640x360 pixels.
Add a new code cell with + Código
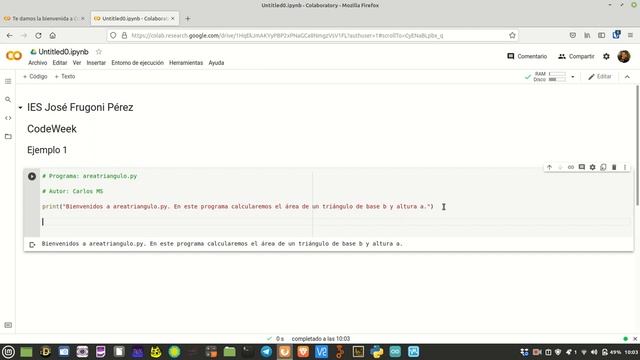[35, 76]
